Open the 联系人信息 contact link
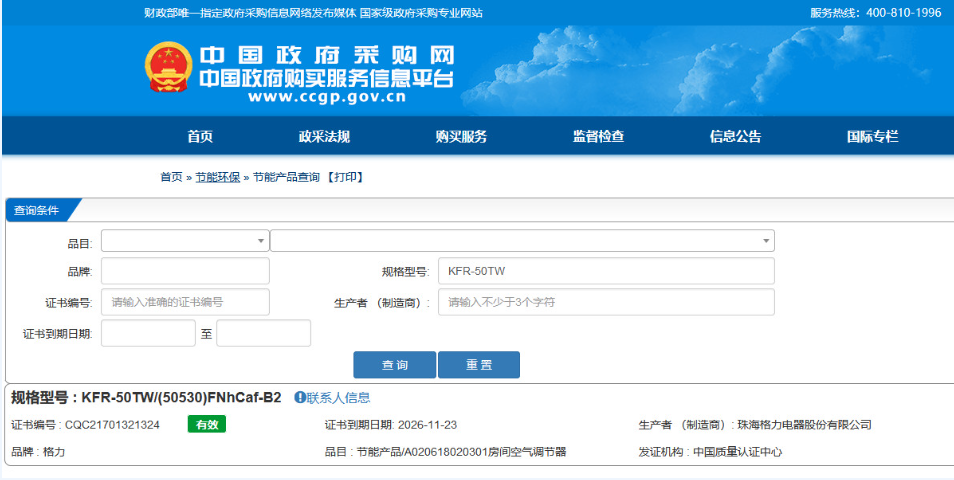Viewport: 954px width, 480px height. (338, 398)
